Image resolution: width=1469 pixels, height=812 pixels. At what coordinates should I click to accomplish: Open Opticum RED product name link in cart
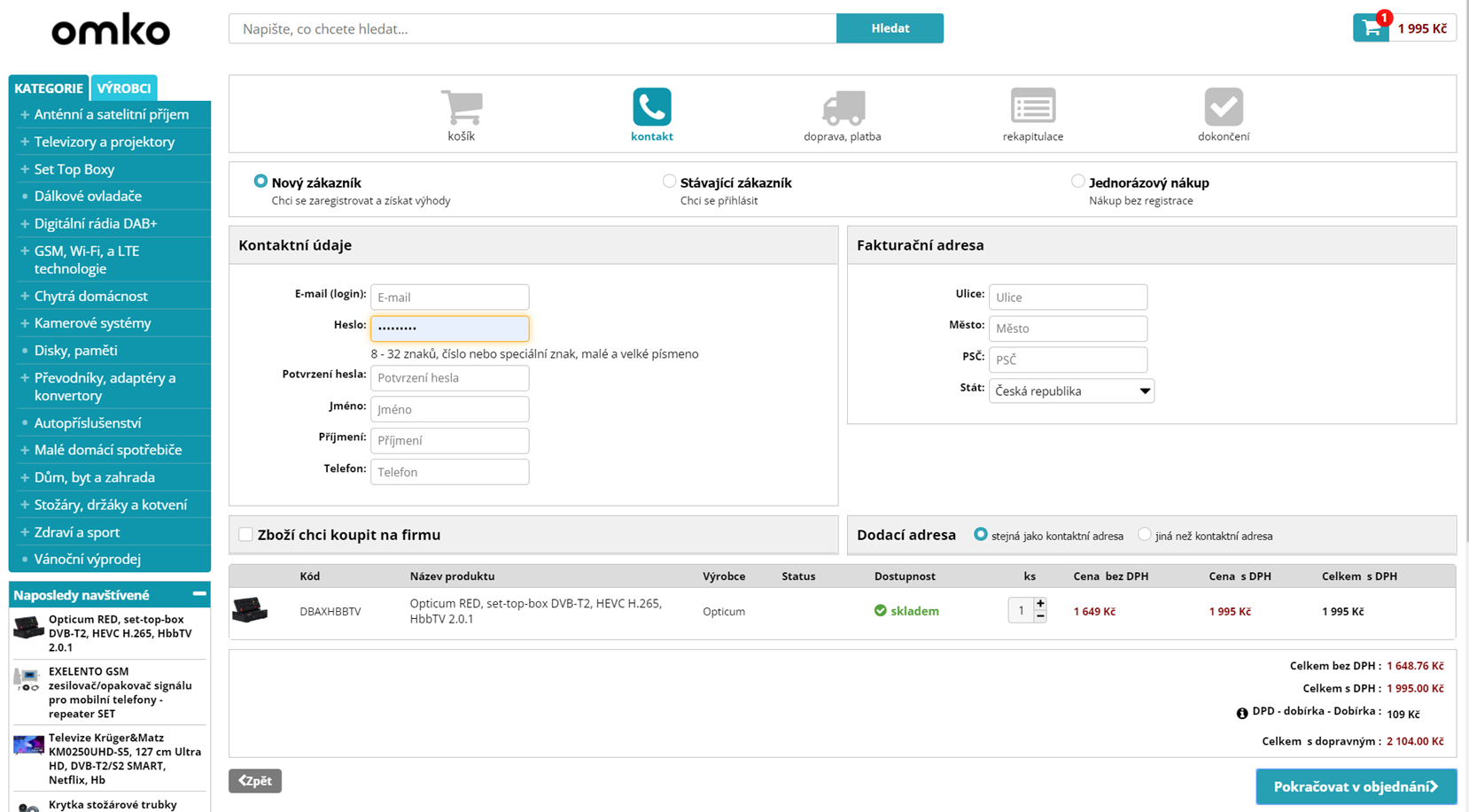536,611
